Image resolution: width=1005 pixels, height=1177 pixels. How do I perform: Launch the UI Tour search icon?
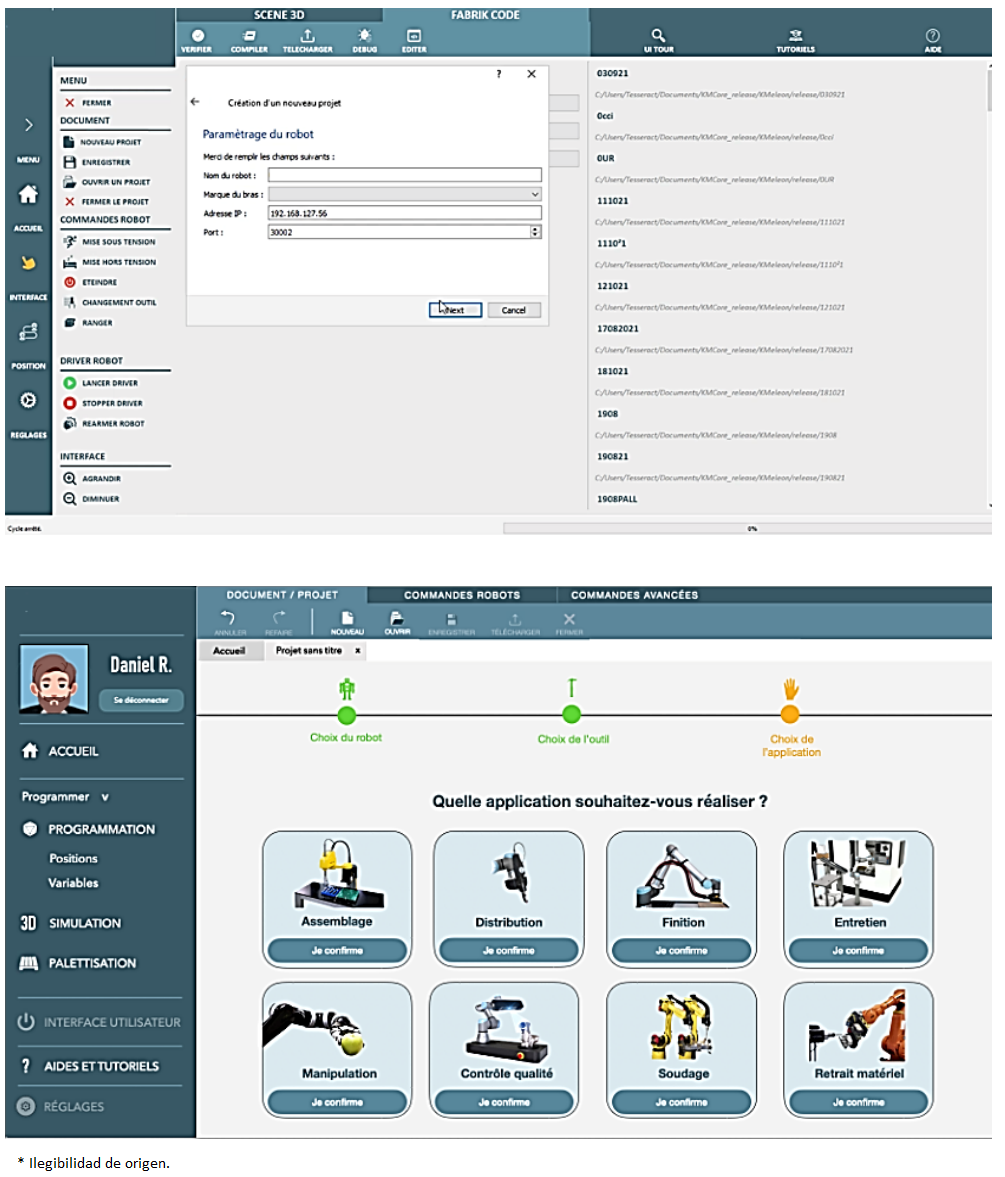657,36
